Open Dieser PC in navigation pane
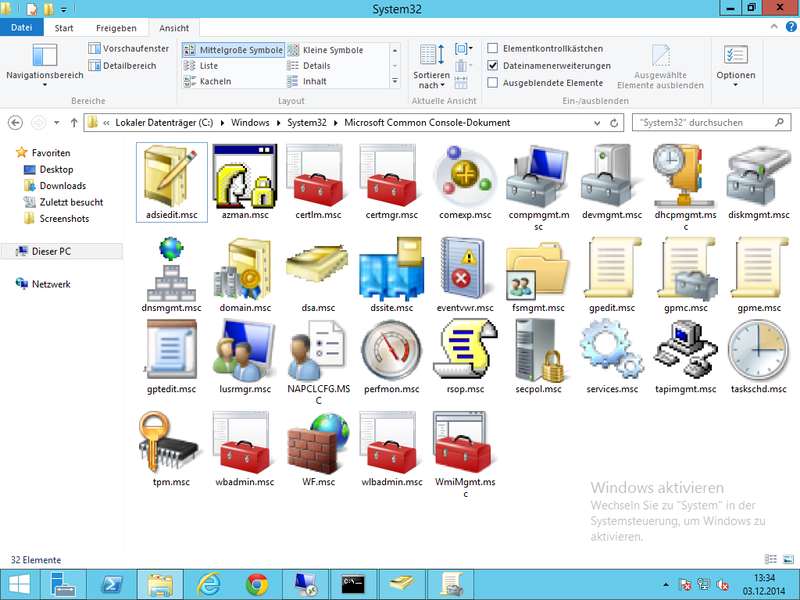Viewport: 800px width, 600px height. click(51, 252)
